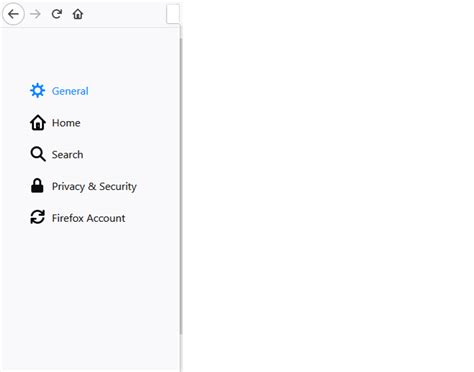Viewport: 474px width, 372px height.
Task: Reload the page with refresh icon
Action: point(57,14)
